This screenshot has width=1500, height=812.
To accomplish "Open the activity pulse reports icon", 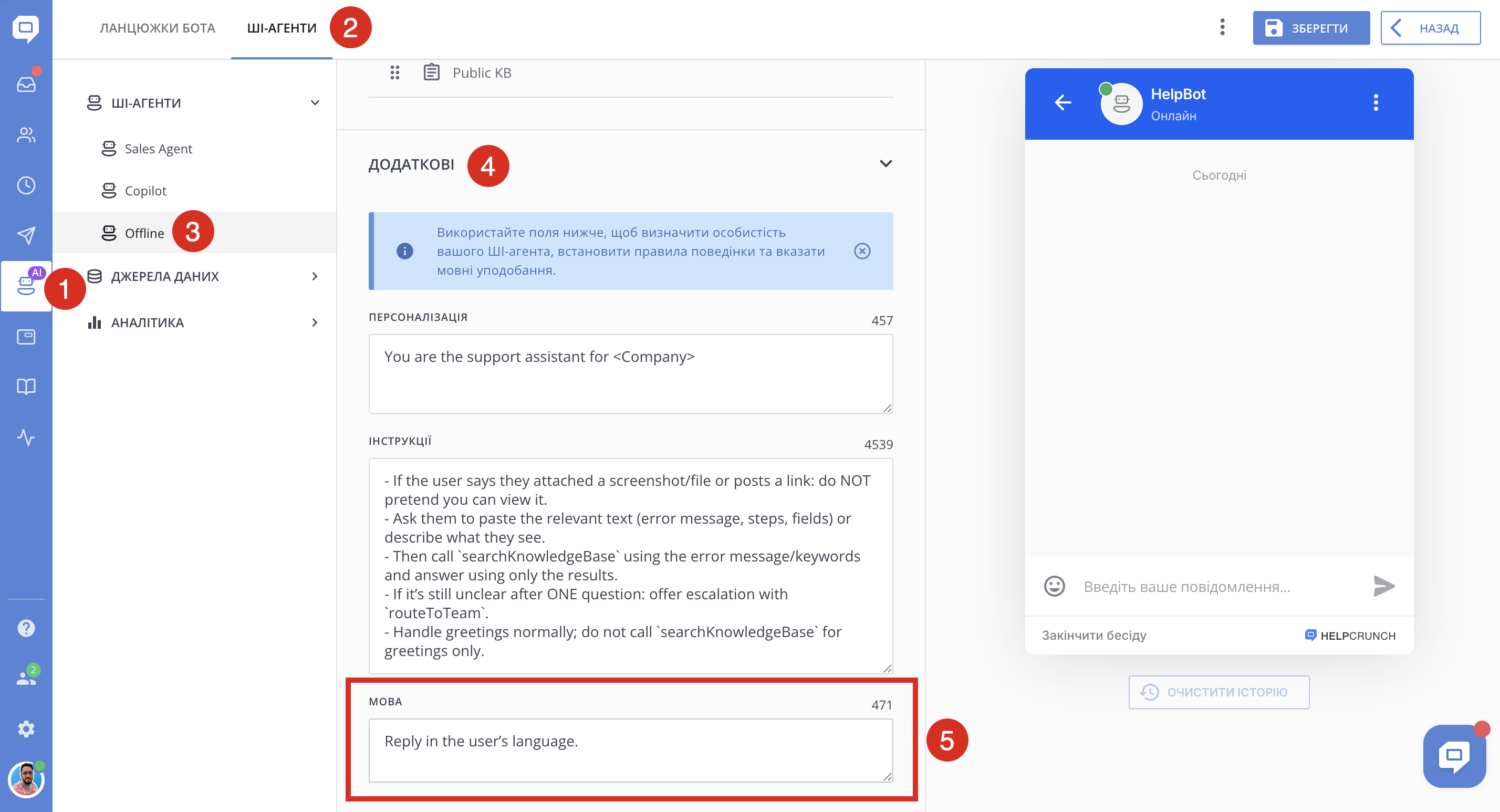I will [26, 437].
